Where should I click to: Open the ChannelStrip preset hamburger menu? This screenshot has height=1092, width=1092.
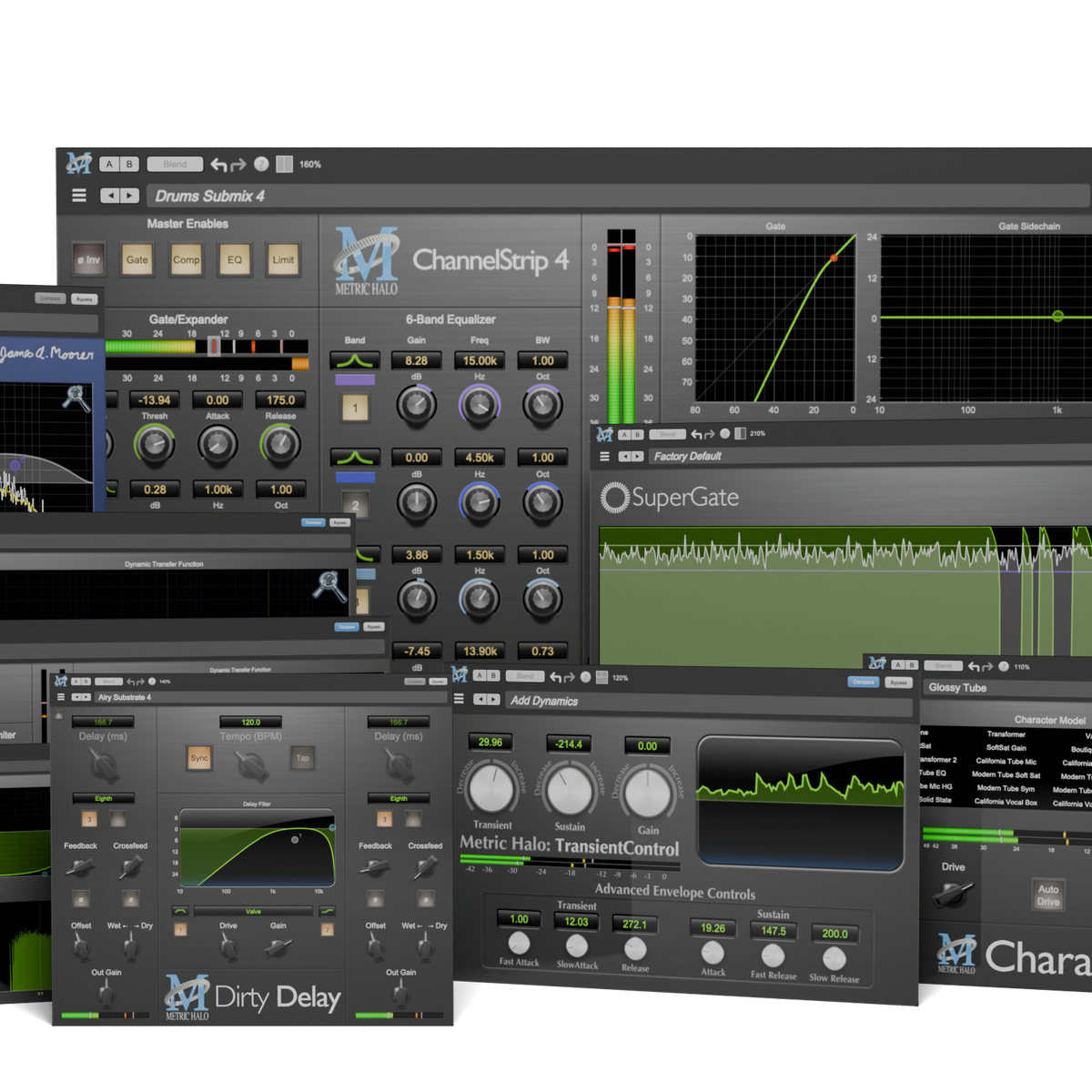(x=79, y=196)
